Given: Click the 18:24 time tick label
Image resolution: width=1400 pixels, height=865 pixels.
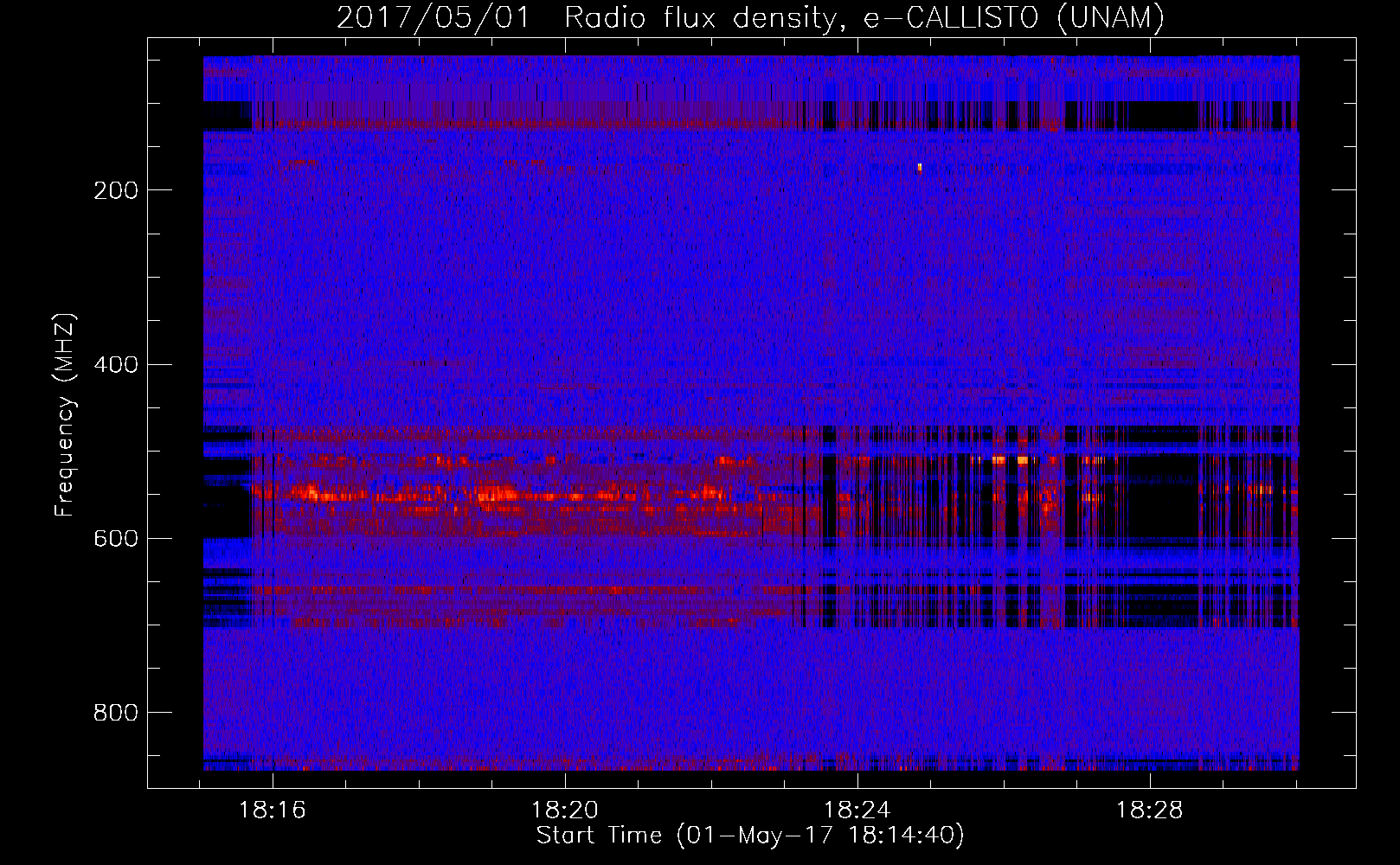Looking at the screenshot, I should (857, 811).
